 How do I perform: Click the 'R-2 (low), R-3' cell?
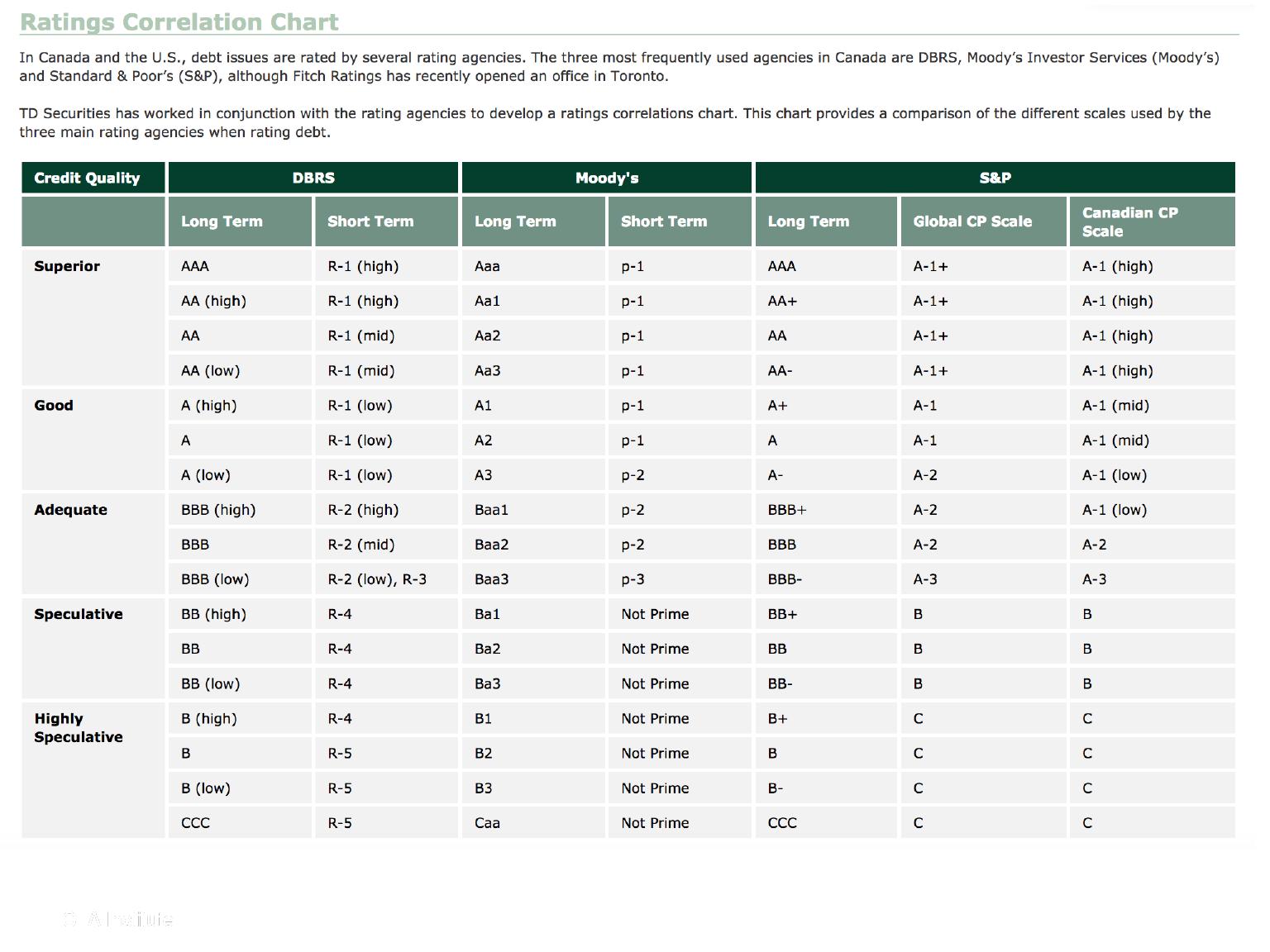click(x=386, y=579)
